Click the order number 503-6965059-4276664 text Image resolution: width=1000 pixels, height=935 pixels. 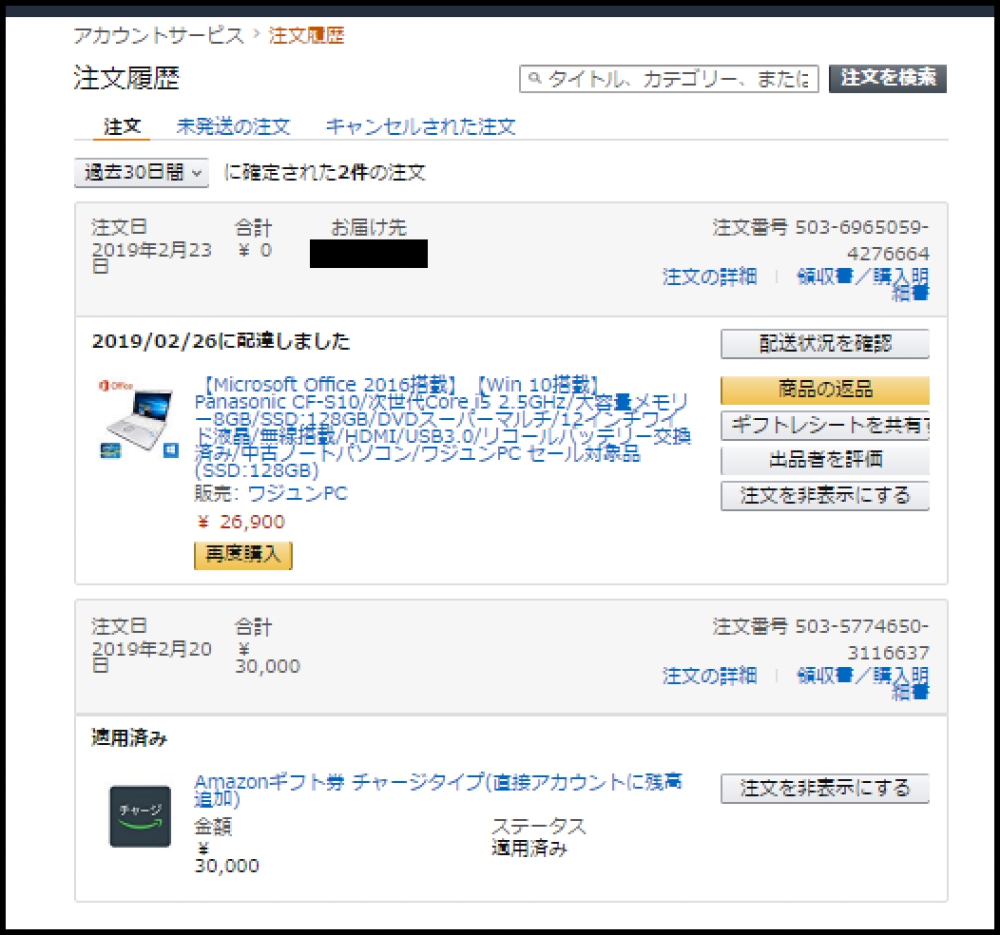[862, 240]
